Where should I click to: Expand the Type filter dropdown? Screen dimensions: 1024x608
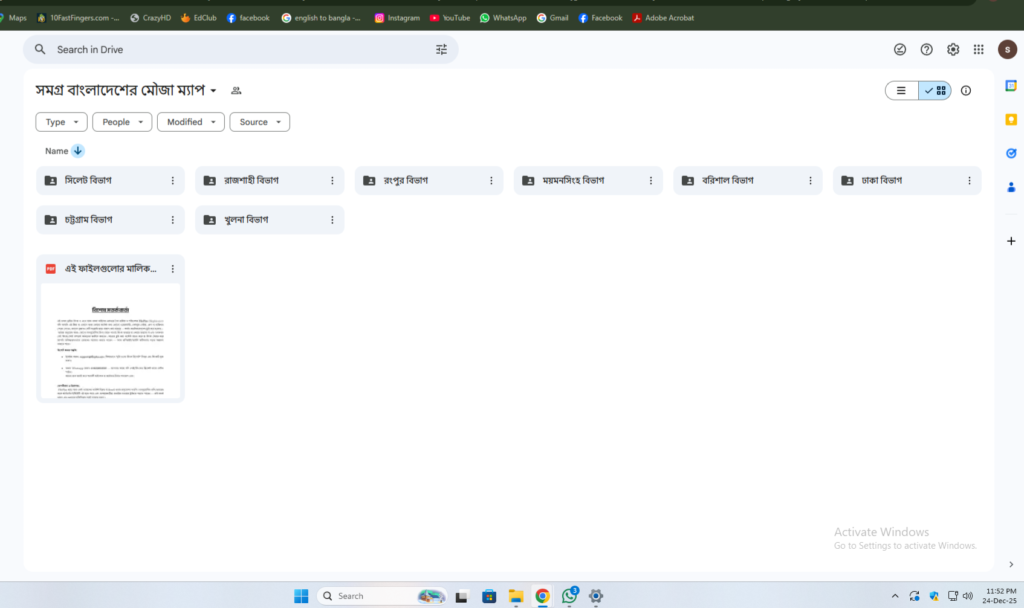point(61,122)
